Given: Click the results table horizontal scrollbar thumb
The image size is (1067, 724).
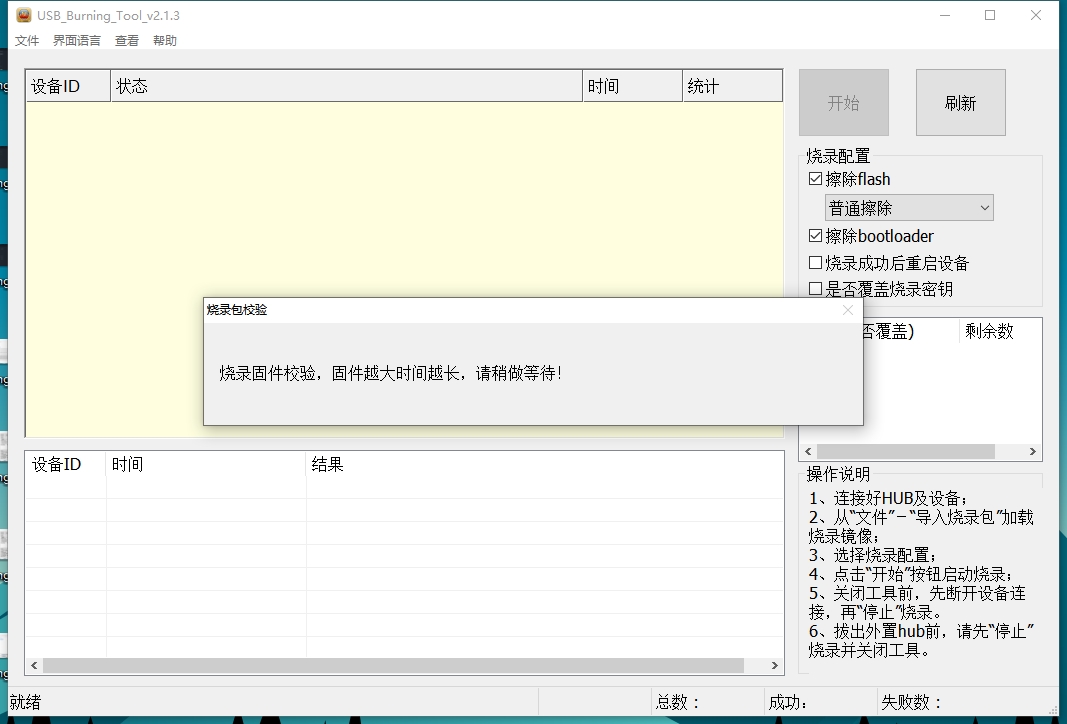Looking at the screenshot, I should click(393, 665).
